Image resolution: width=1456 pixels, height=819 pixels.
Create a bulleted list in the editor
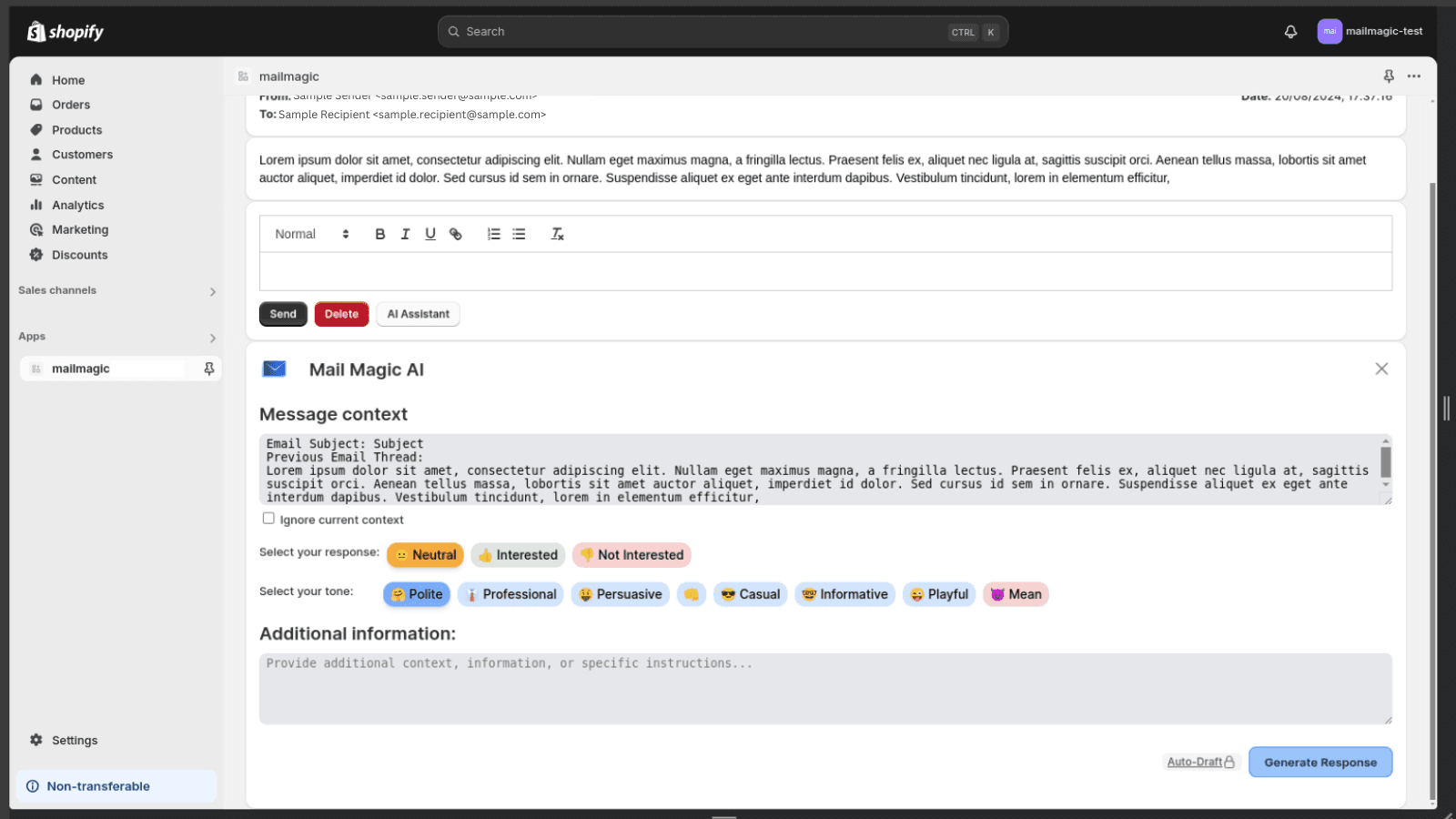coord(519,234)
